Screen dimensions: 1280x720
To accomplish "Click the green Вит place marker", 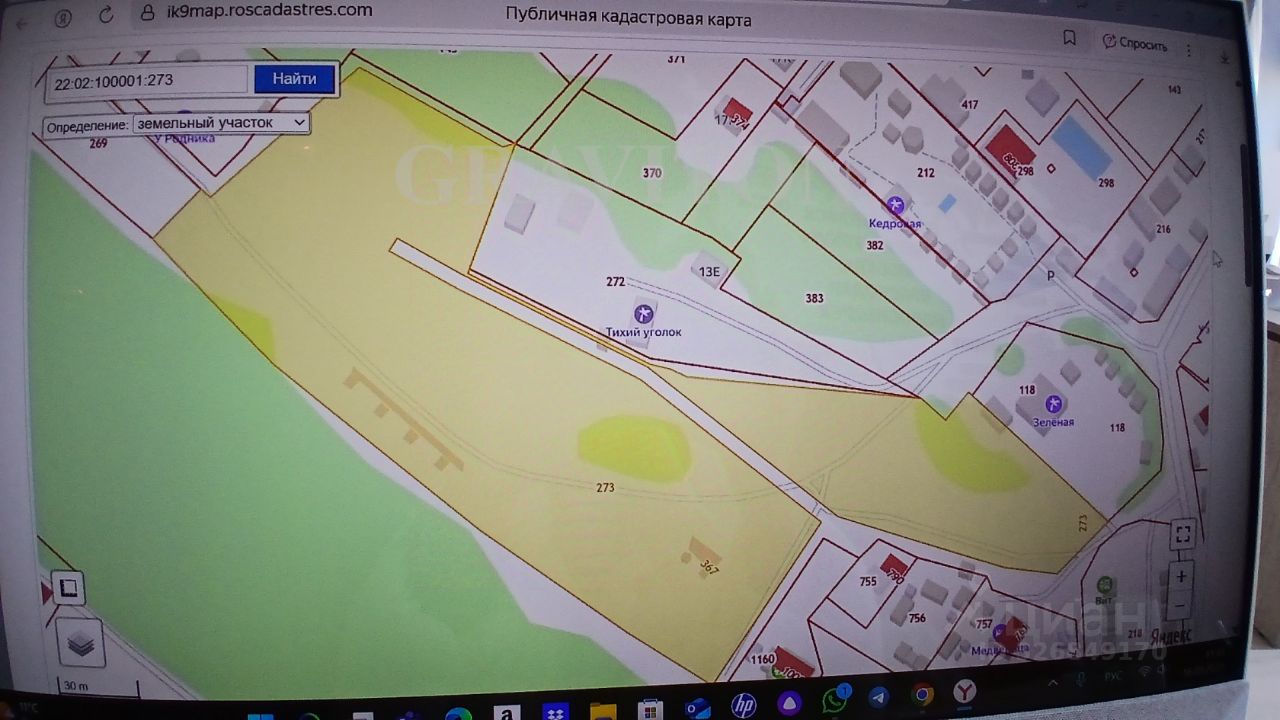I will 1105,585.
